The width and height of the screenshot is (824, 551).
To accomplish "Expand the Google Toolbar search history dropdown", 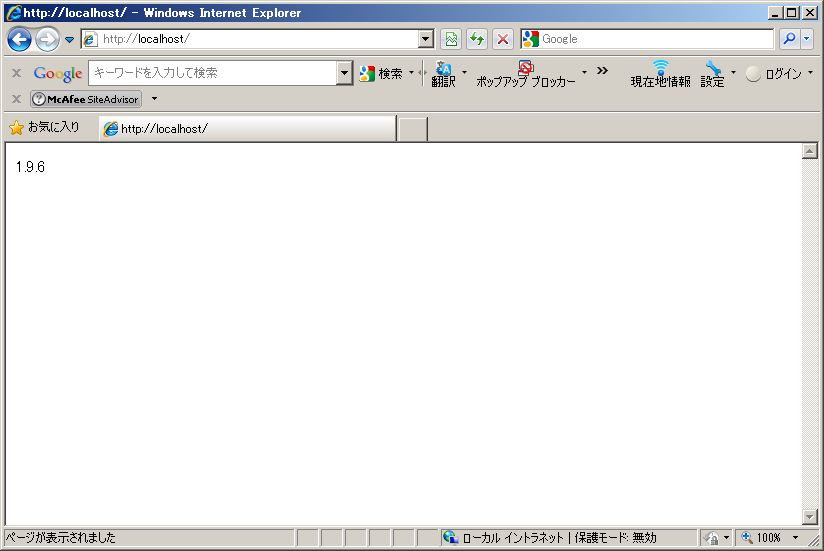I will click(x=344, y=73).
